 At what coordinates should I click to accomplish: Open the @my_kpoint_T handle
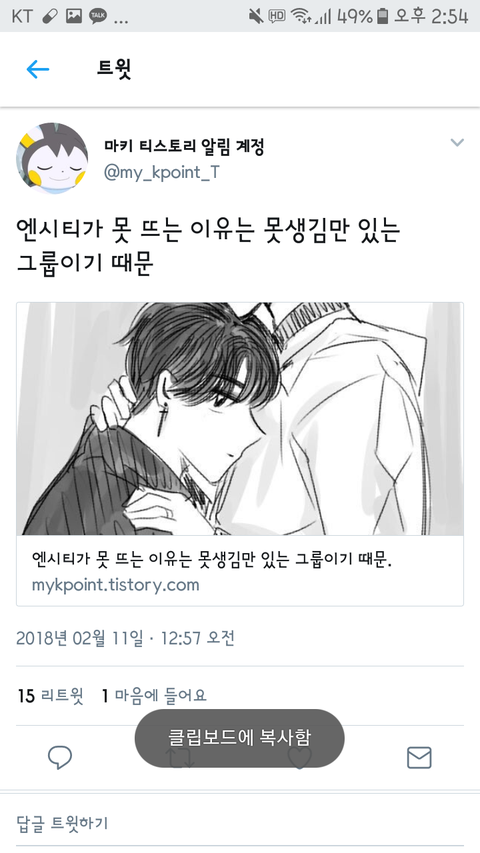(162, 172)
